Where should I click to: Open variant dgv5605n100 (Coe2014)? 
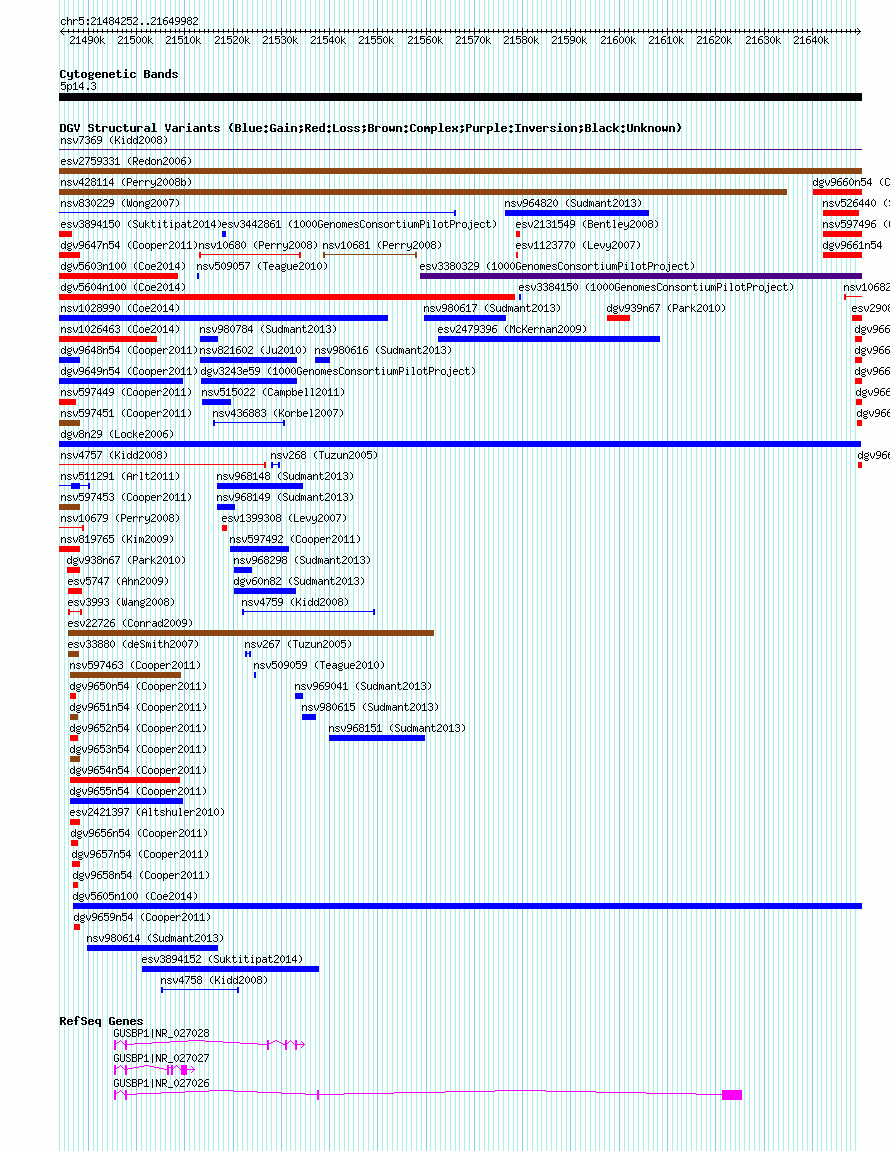(x=135, y=896)
